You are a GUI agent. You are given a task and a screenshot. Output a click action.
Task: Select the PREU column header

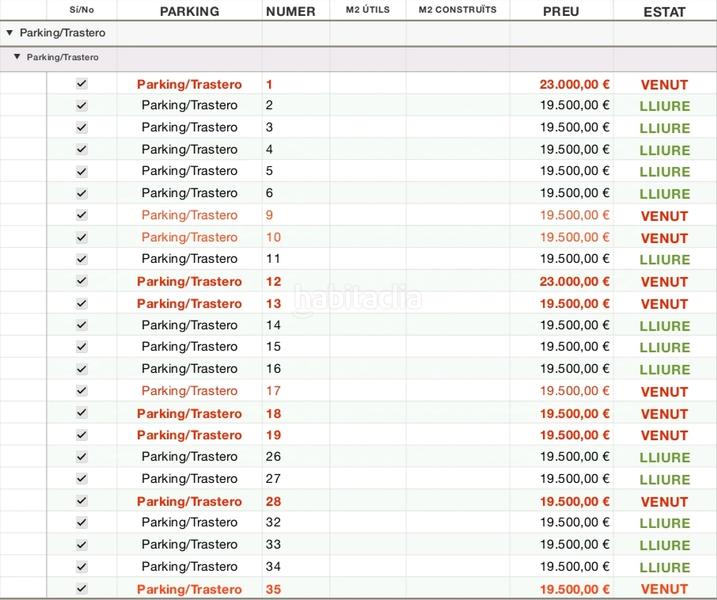pos(560,11)
